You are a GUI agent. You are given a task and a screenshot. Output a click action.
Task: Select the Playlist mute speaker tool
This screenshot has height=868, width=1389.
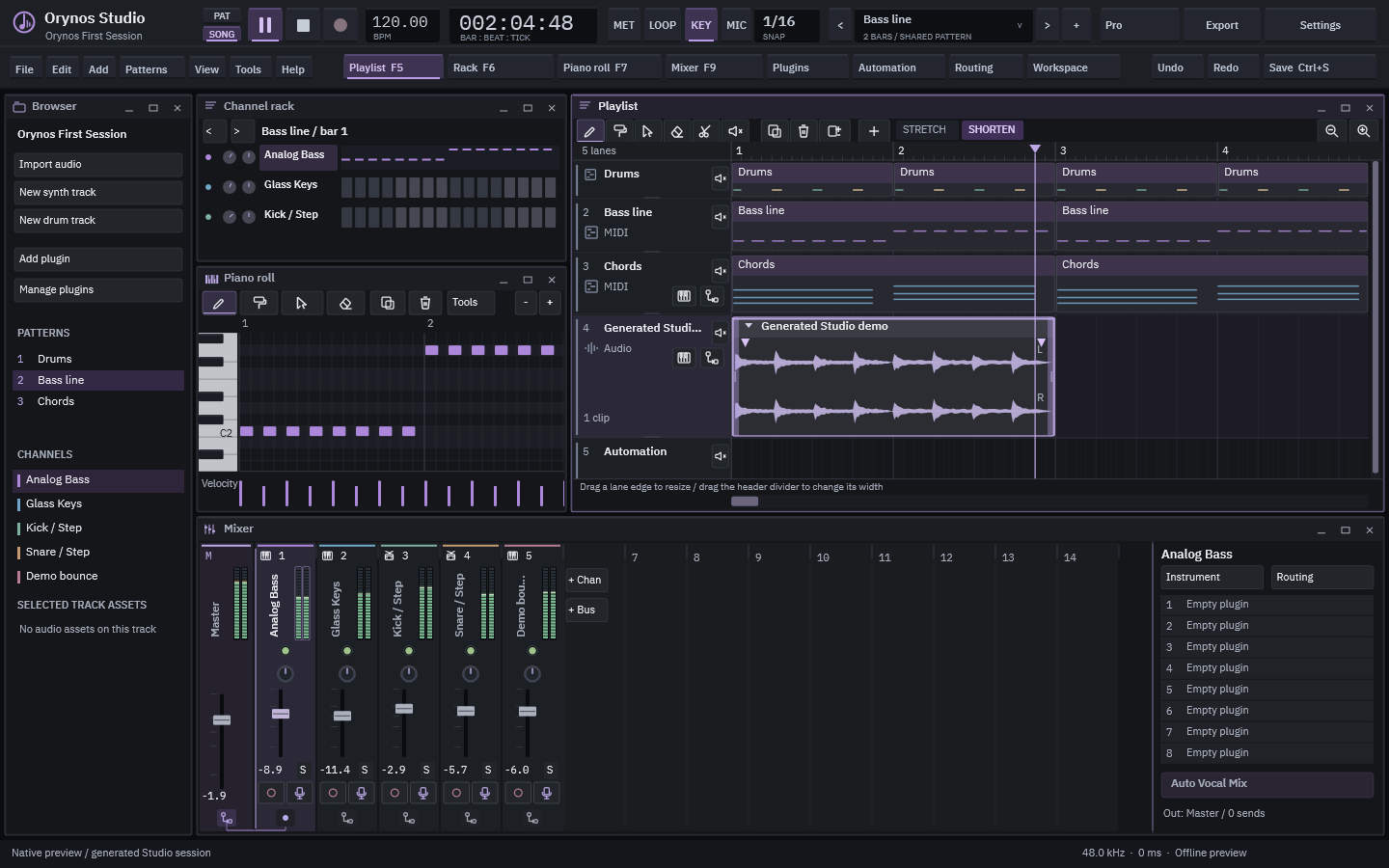[x=735, y=131]
